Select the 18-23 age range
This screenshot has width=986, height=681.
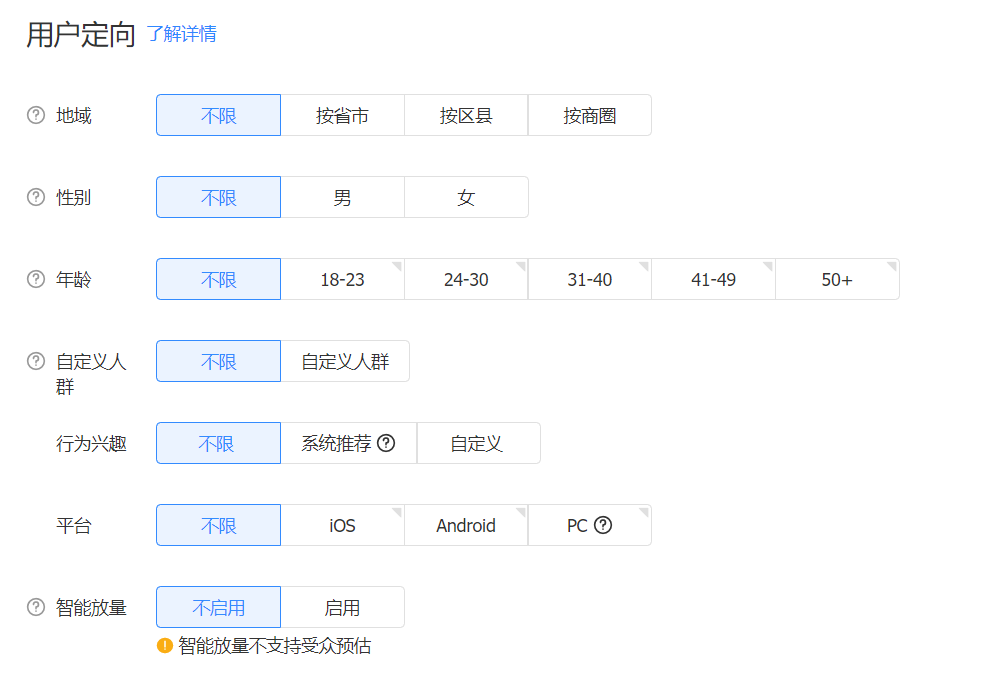[342, 279]
